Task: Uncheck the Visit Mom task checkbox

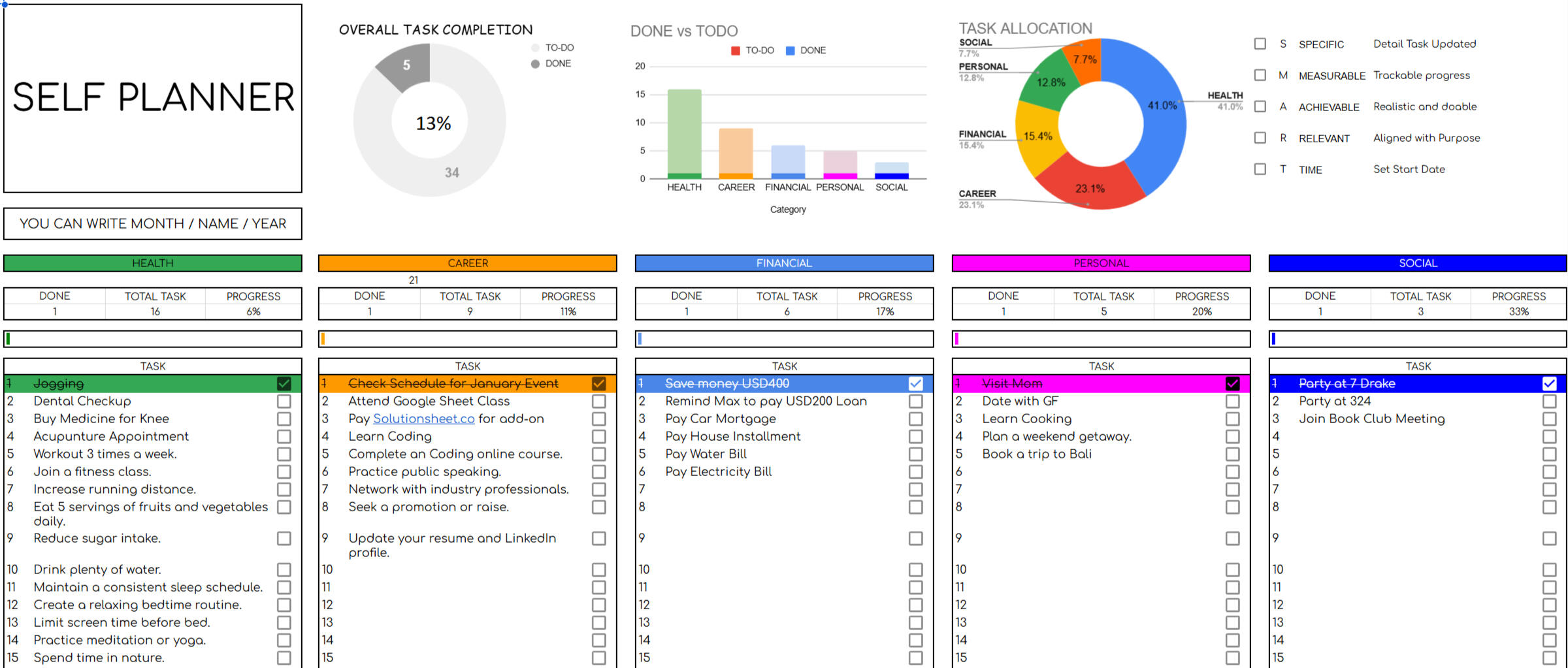Action: coord(1232,383)
